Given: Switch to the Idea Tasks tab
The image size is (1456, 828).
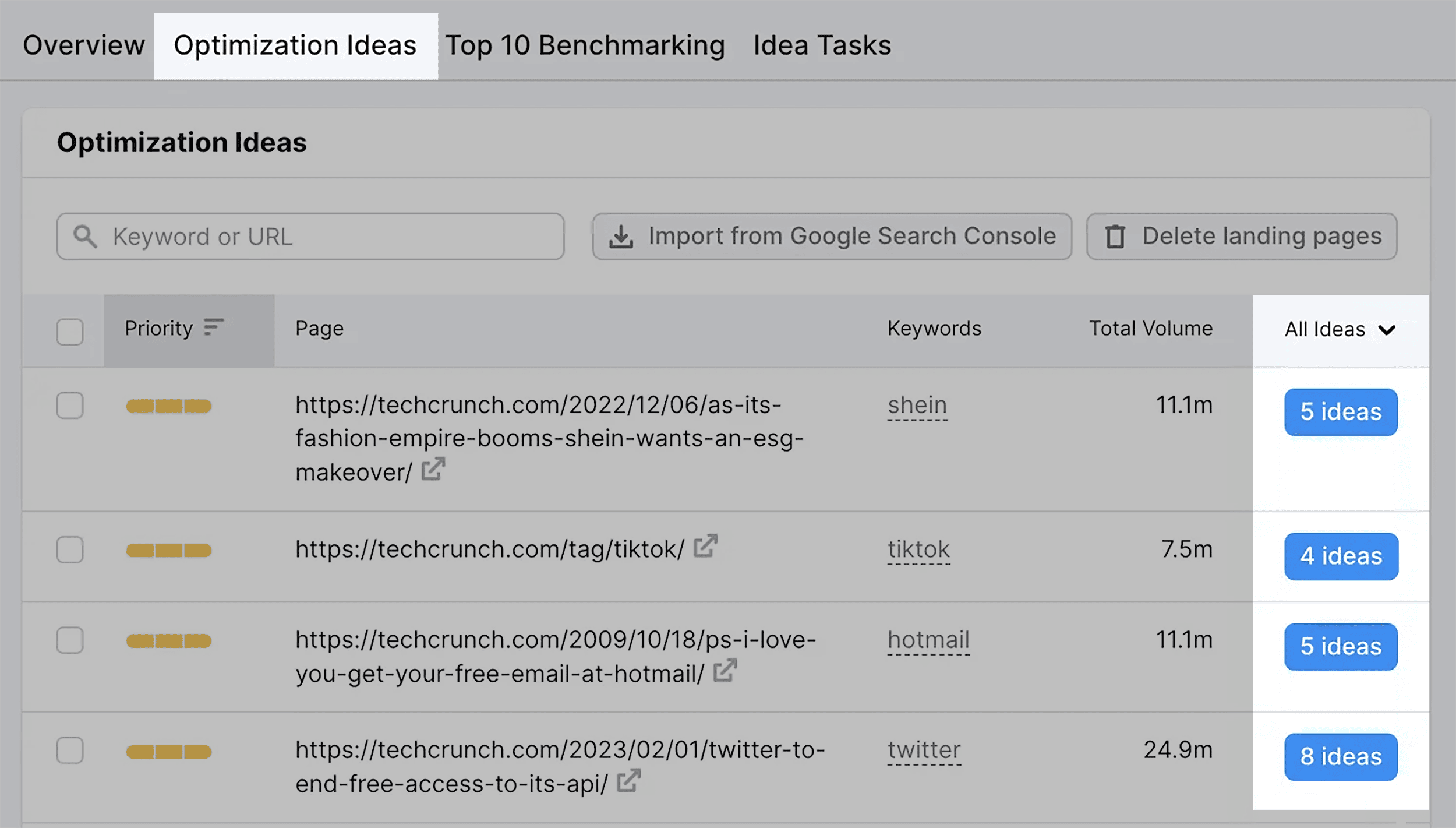Looking at the screenshot, I should [821, 45].
